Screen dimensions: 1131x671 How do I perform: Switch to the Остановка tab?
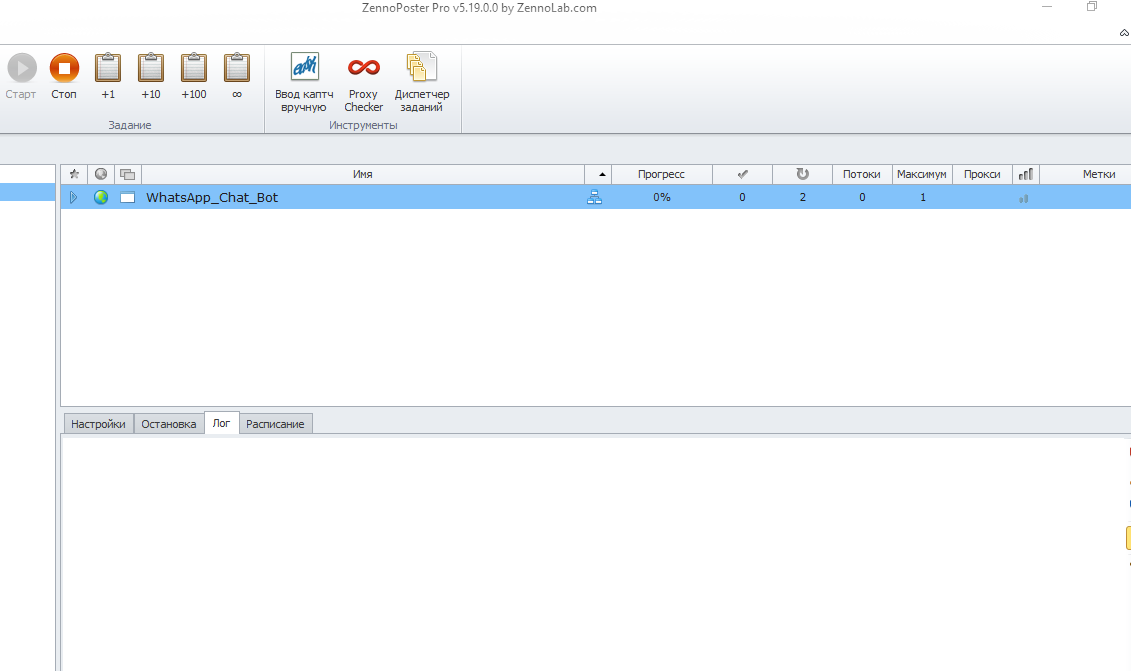click(169, 424)
